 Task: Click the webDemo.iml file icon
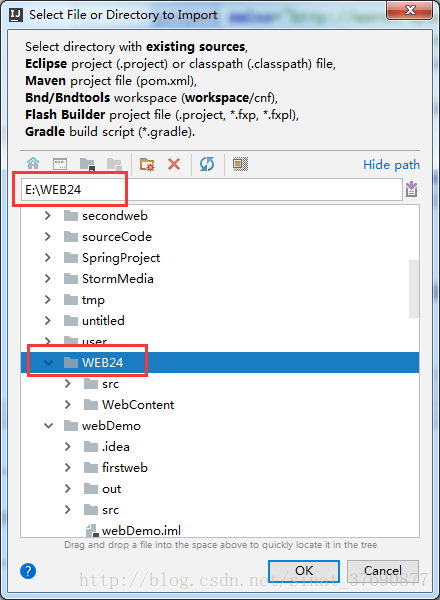click(x=91, y=530)
